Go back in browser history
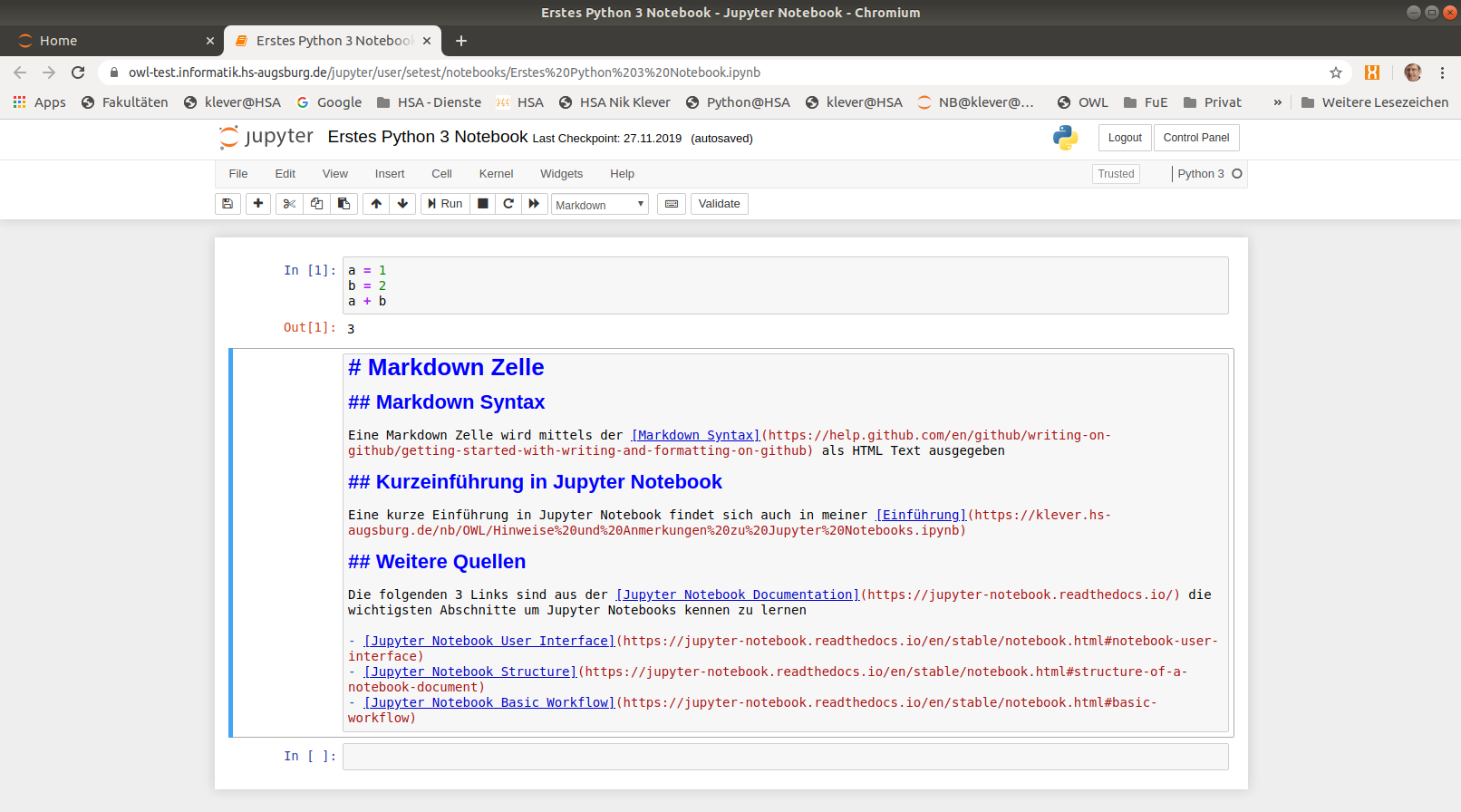 [x=21, y=72]
